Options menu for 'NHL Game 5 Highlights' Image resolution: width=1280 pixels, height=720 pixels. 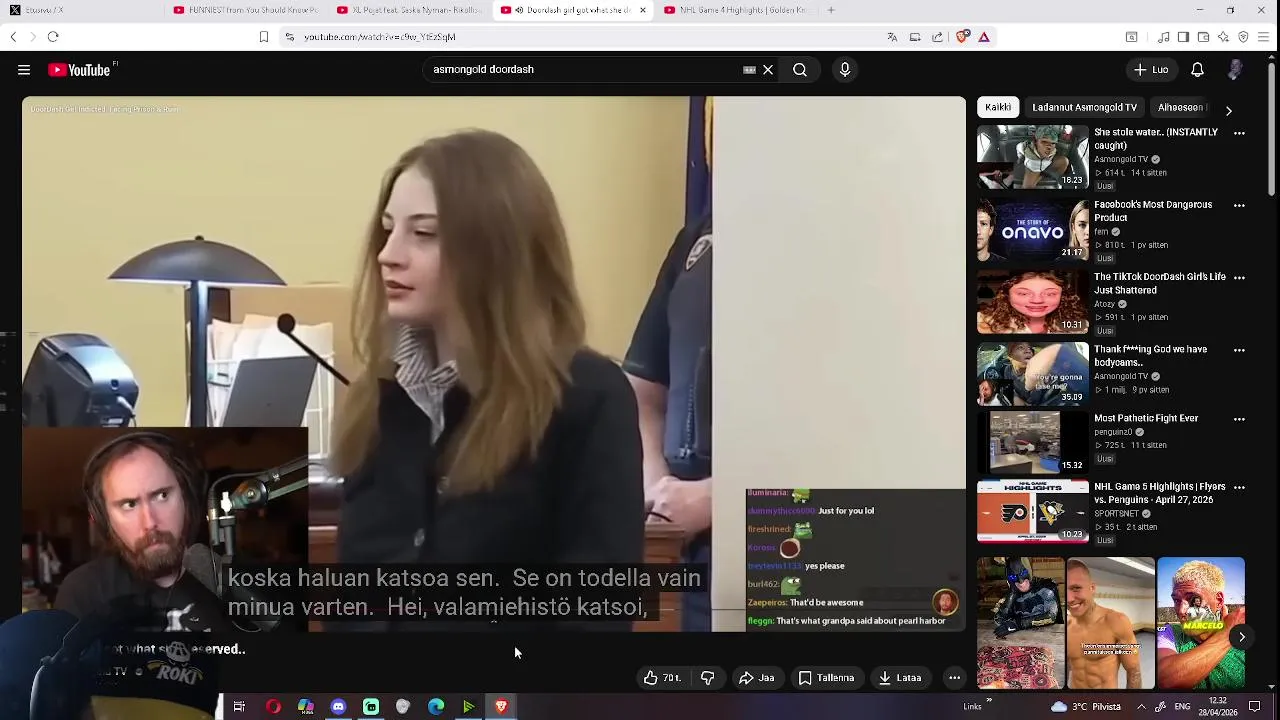tap(1239, 488)
